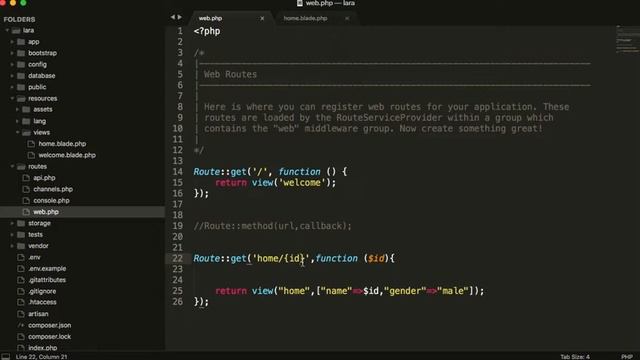Image resolution: width=640 pixels, height=360 pixels.
Task: Collapse the lara root folder arrow
Action: pos(7,30)
